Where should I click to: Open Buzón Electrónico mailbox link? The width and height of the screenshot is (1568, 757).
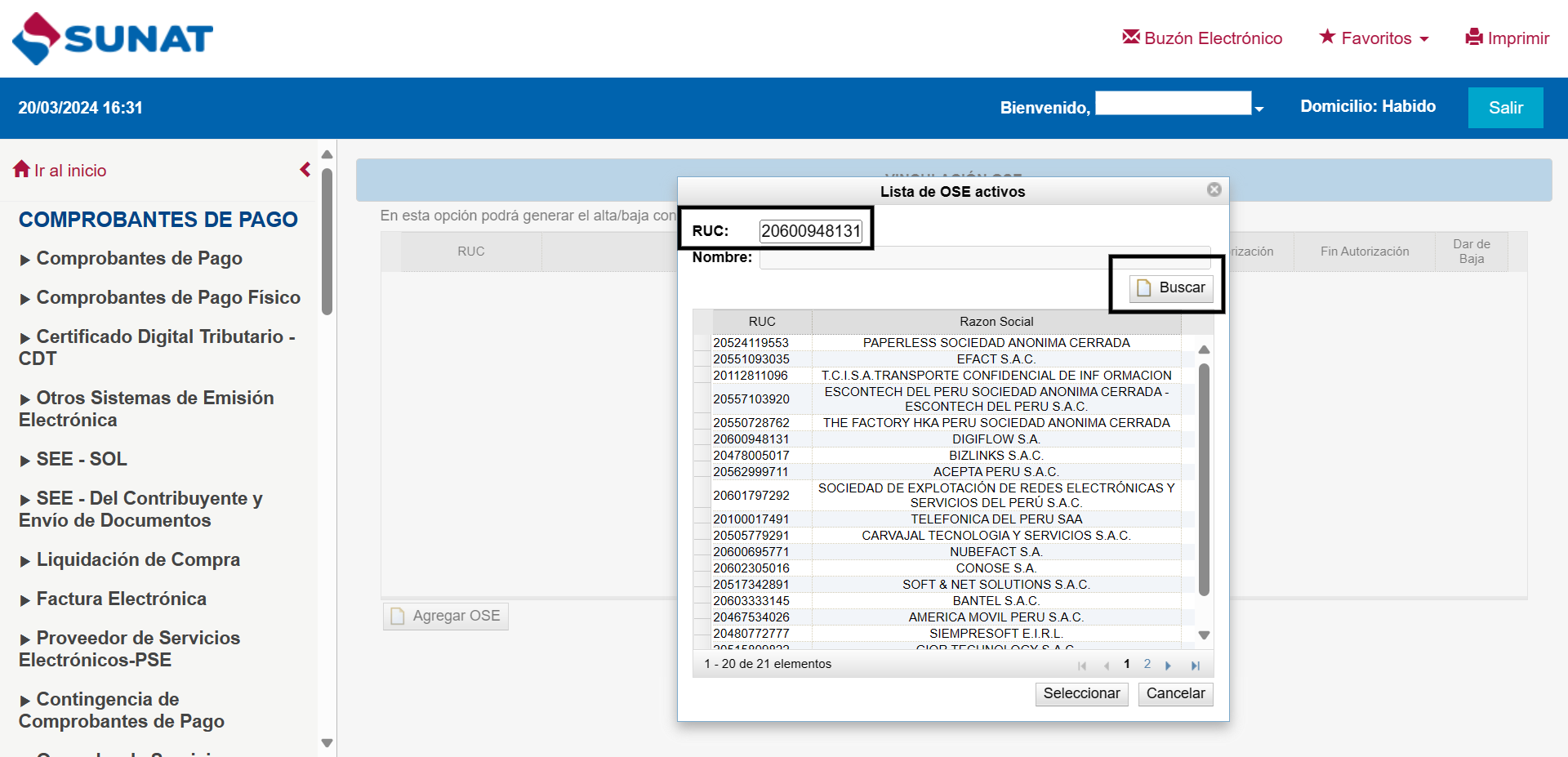tap(1202, 38)
